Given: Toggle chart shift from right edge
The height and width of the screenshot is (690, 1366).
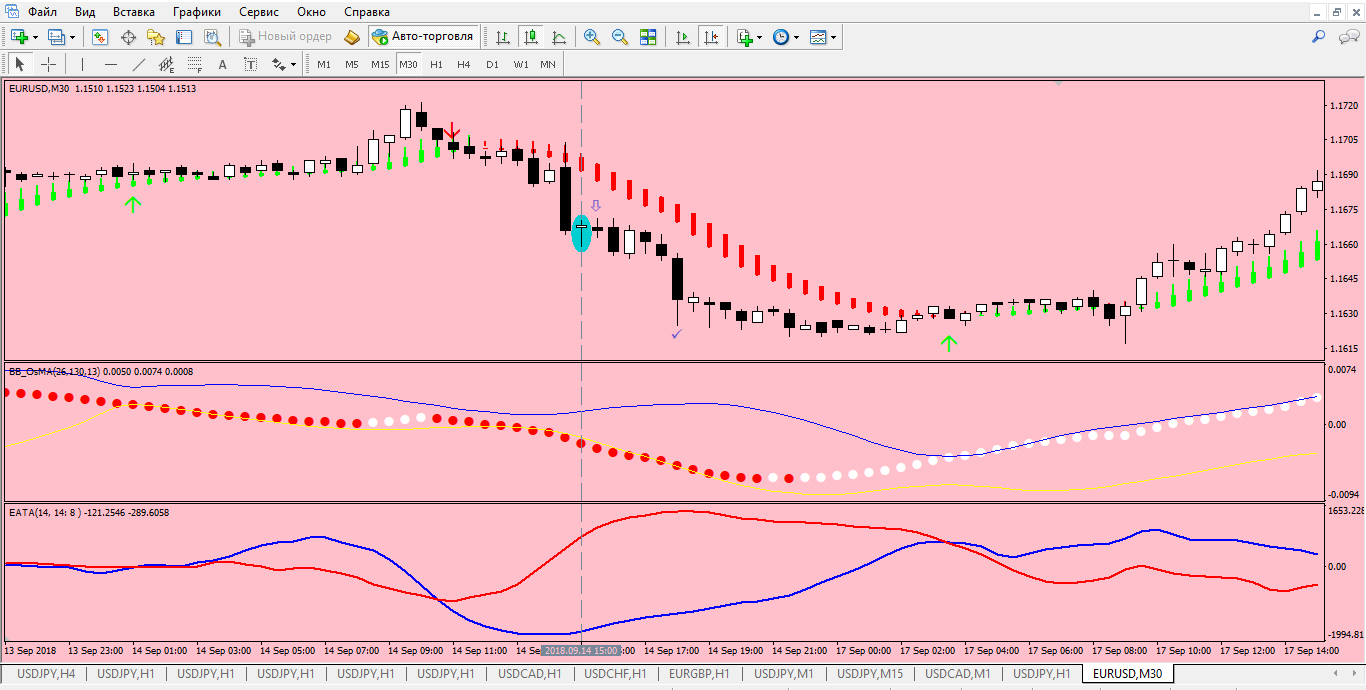Looking at the screenshot, I should 711,37.
